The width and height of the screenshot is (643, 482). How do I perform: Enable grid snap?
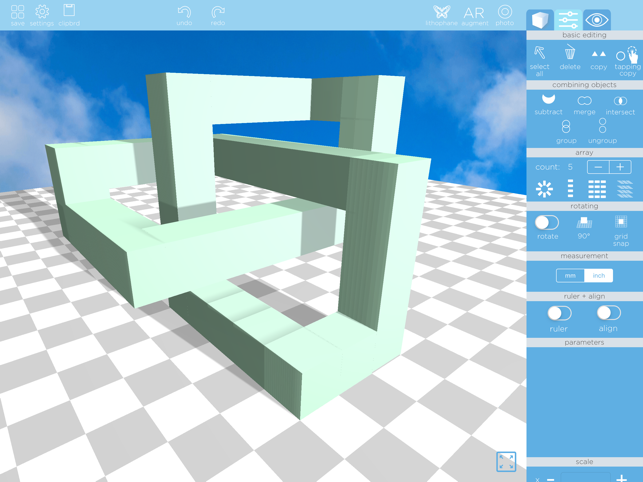pos(621,231)
